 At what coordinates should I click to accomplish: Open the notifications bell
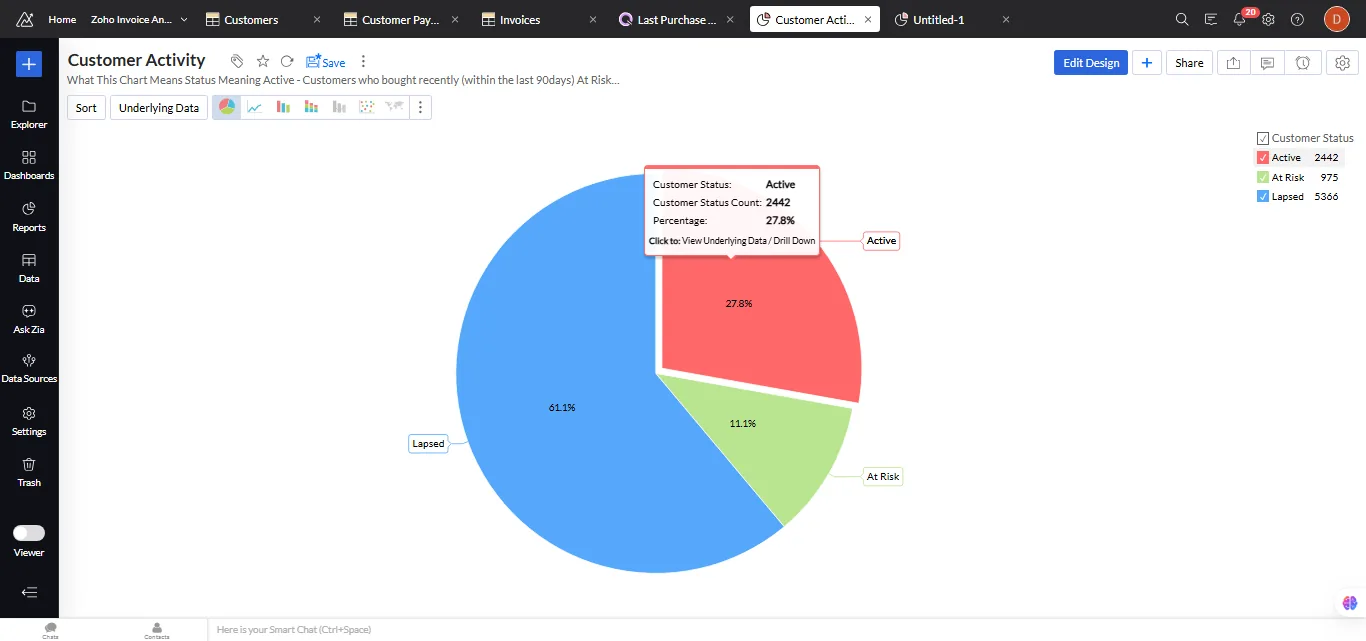[x=1240, y=20]
